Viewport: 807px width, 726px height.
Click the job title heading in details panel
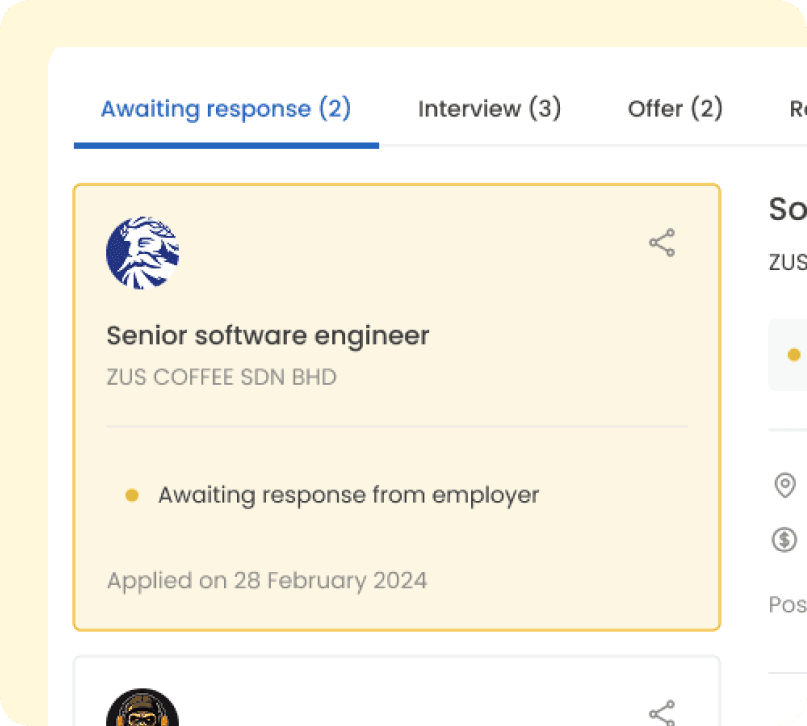pos(788,209)
